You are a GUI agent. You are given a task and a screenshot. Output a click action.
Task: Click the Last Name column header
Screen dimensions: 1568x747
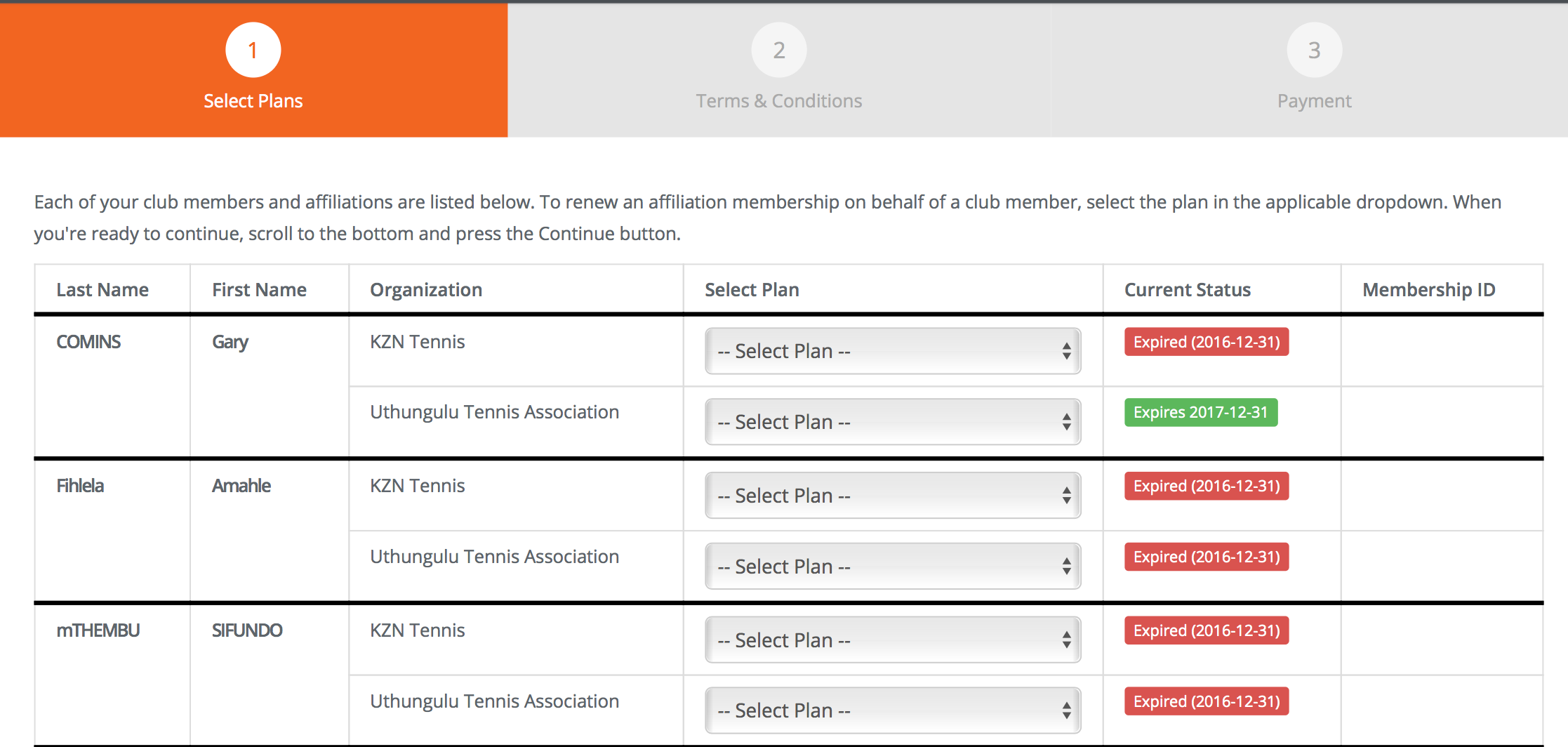coord(102,290)
